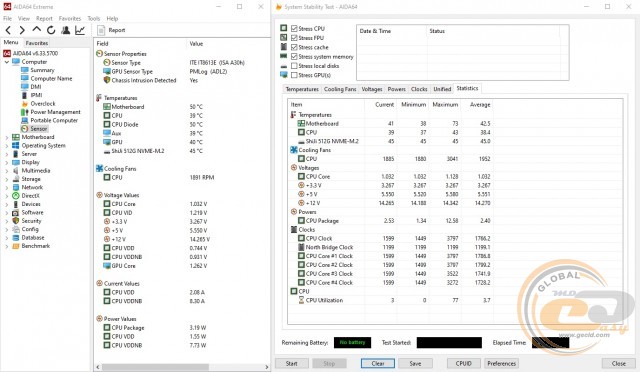
Task: Enable the Stress GPU(s) checkbox
Action: (294, 75)
